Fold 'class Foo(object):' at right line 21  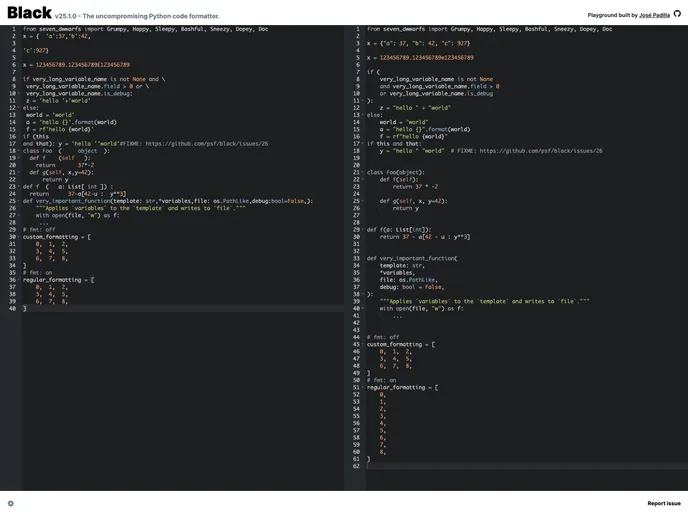[x=363, y=172]
